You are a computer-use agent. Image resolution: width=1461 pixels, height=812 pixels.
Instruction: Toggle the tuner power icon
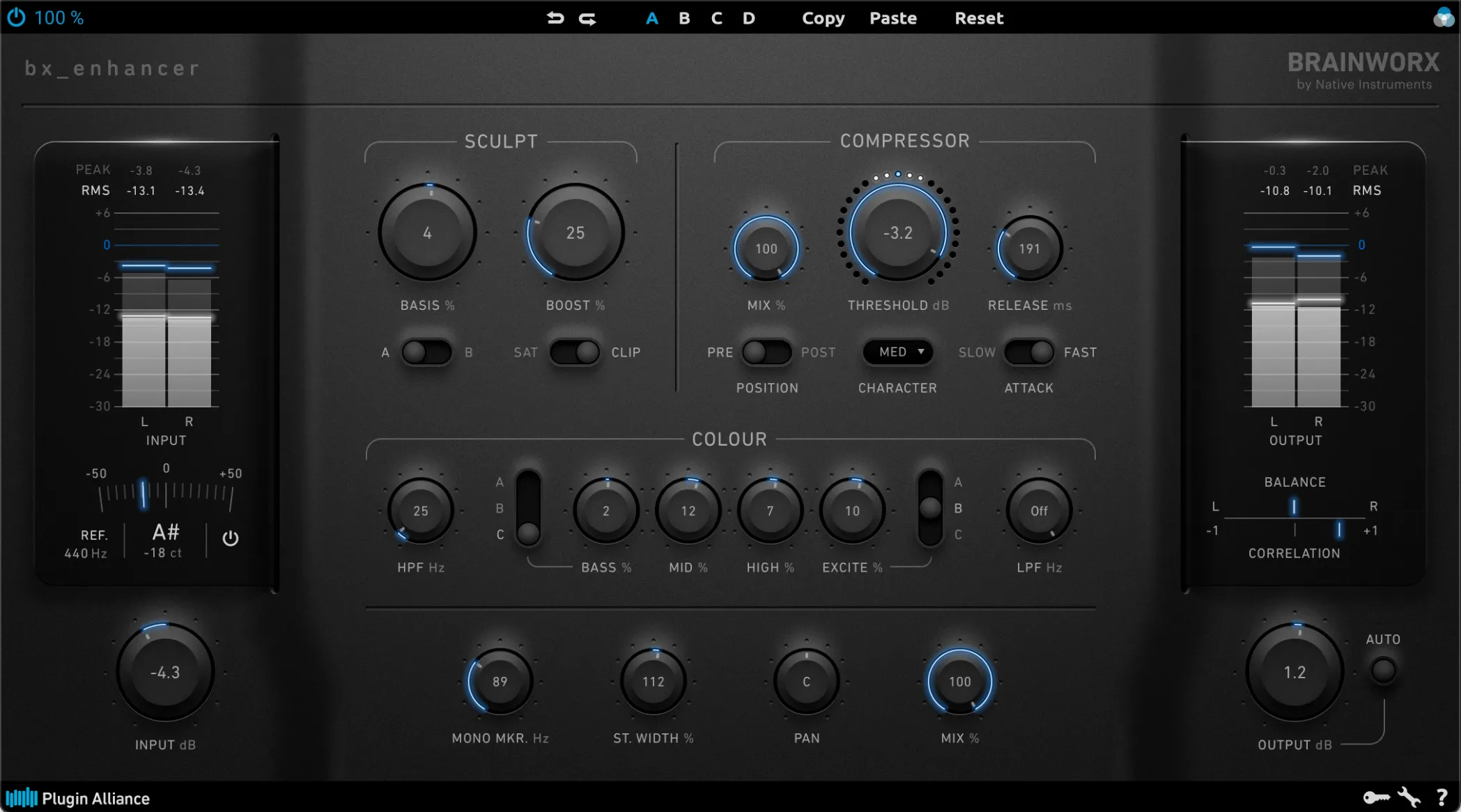coord(231,539)
